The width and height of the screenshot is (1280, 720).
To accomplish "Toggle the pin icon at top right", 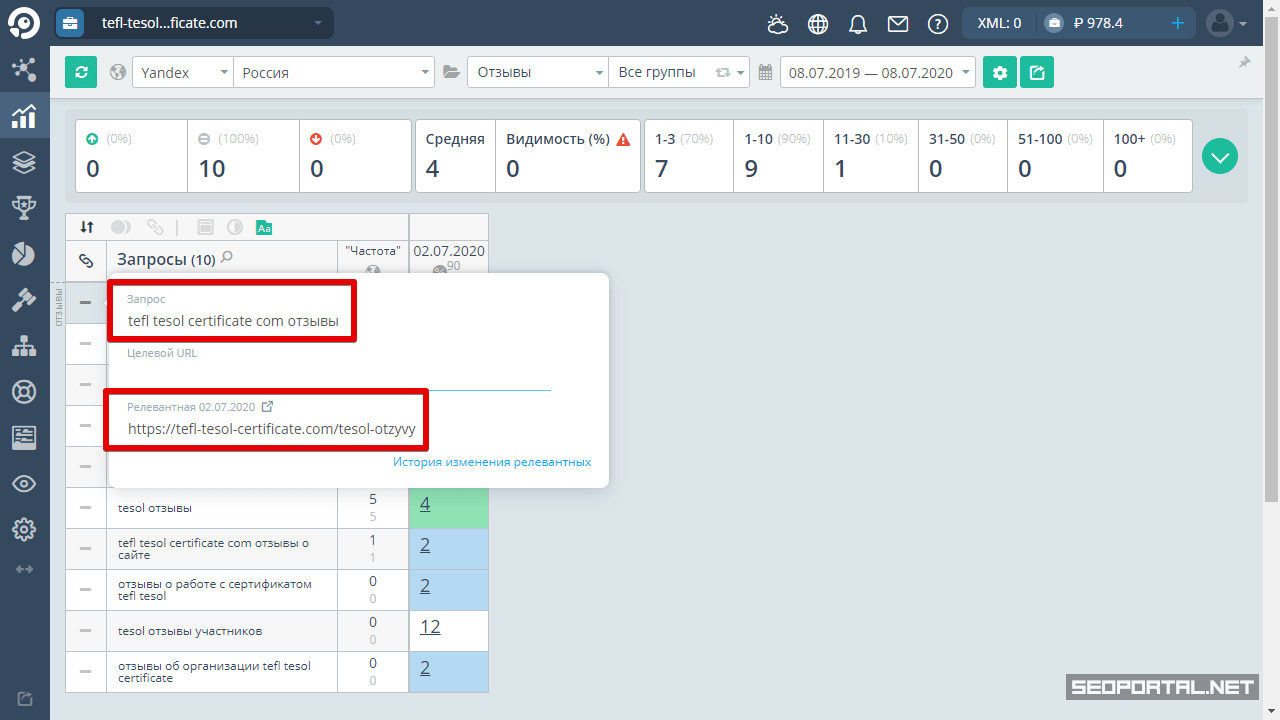I will [1244, 63].
